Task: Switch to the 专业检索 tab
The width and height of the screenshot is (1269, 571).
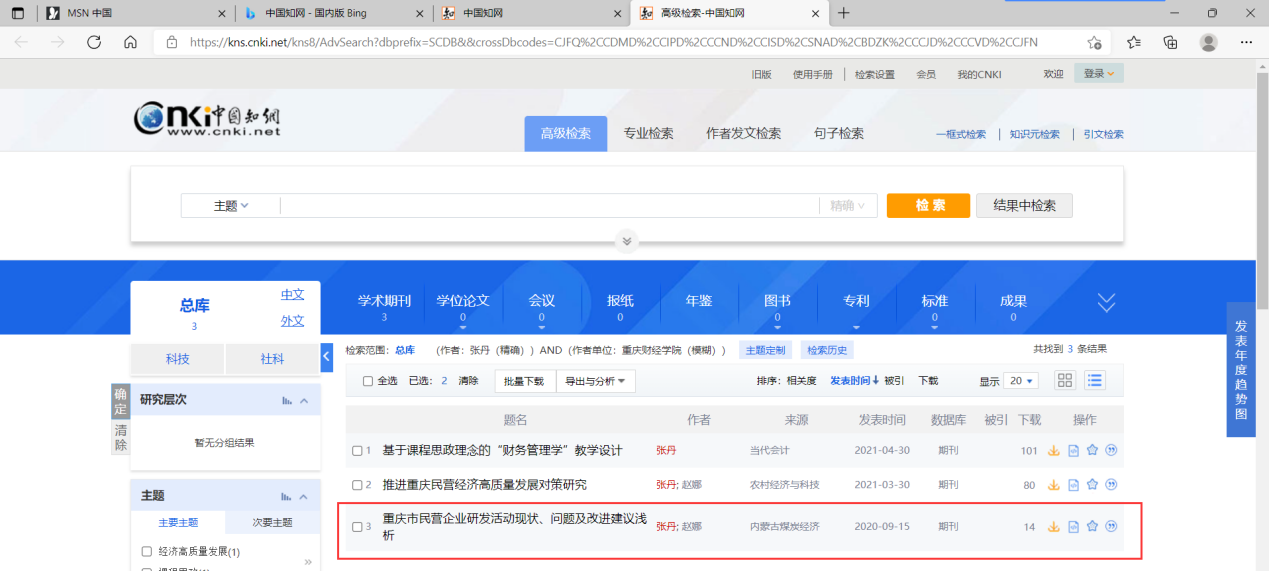Action: point(648,134)
